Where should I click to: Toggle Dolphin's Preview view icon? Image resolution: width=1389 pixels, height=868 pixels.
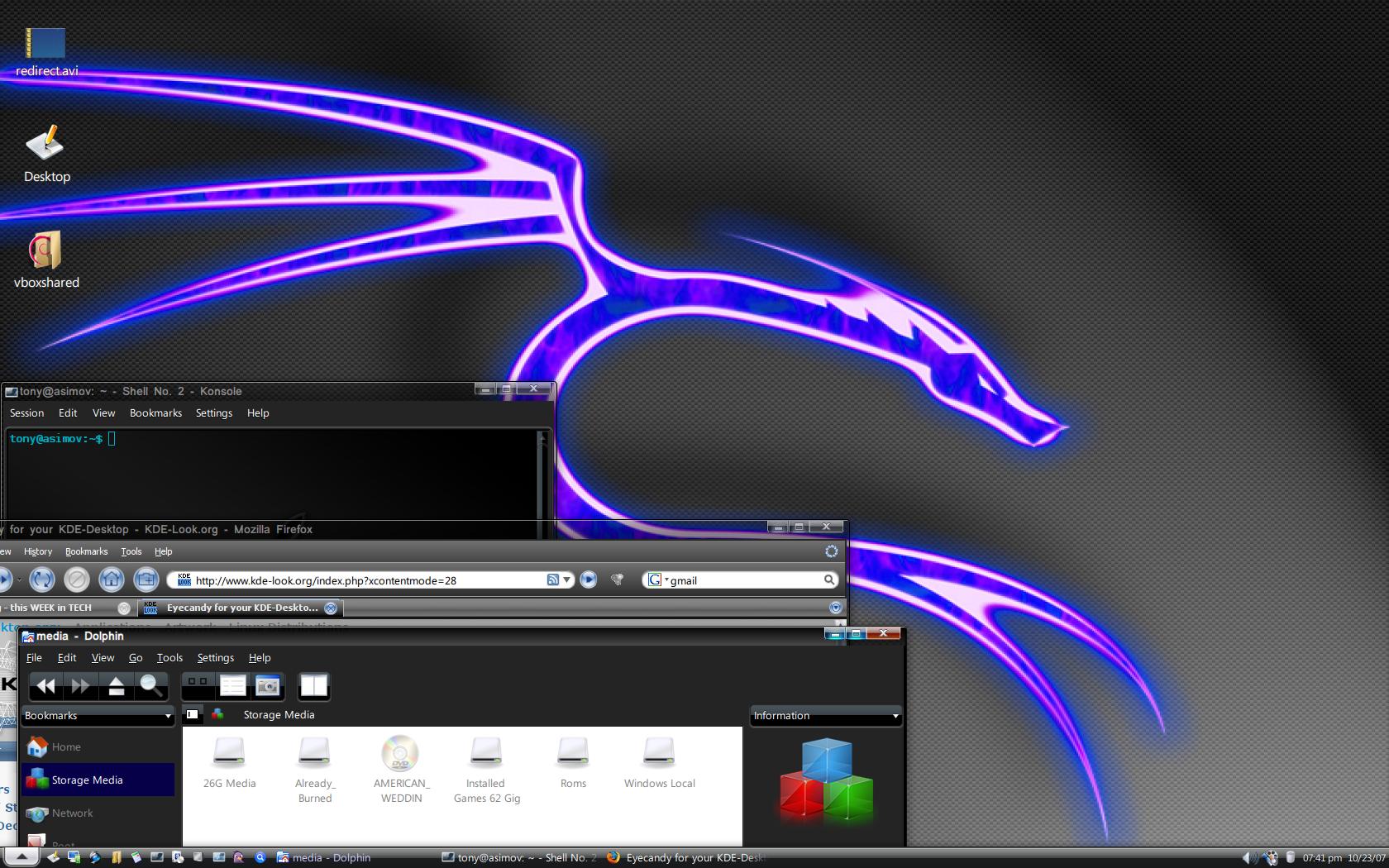click(x=268, y=685)
